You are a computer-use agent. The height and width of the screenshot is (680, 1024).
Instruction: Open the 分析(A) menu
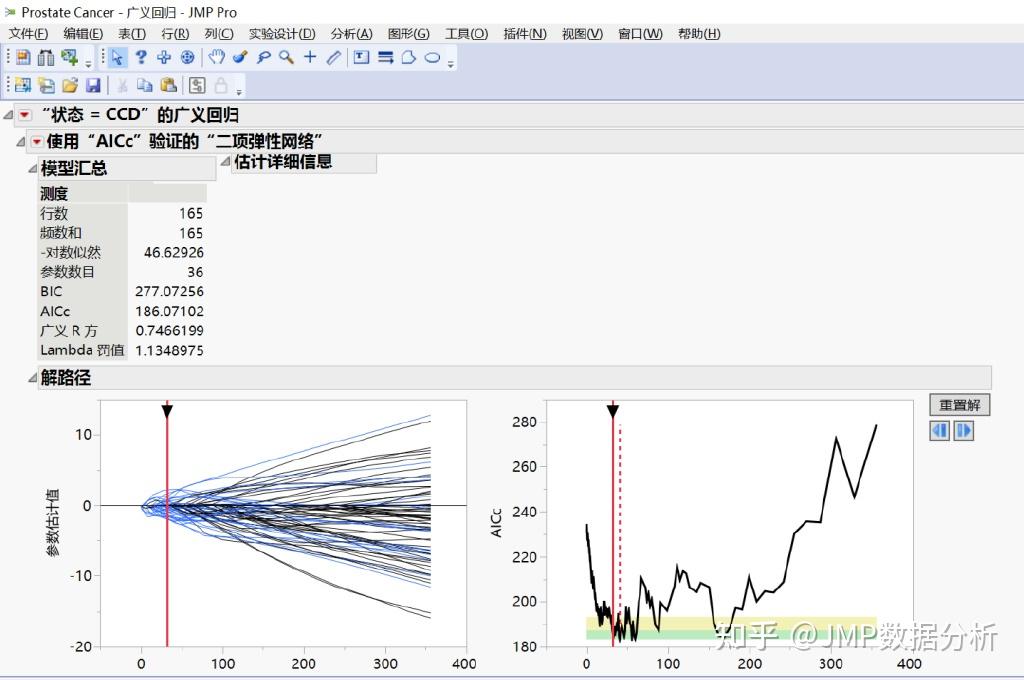tap(351, 34)
